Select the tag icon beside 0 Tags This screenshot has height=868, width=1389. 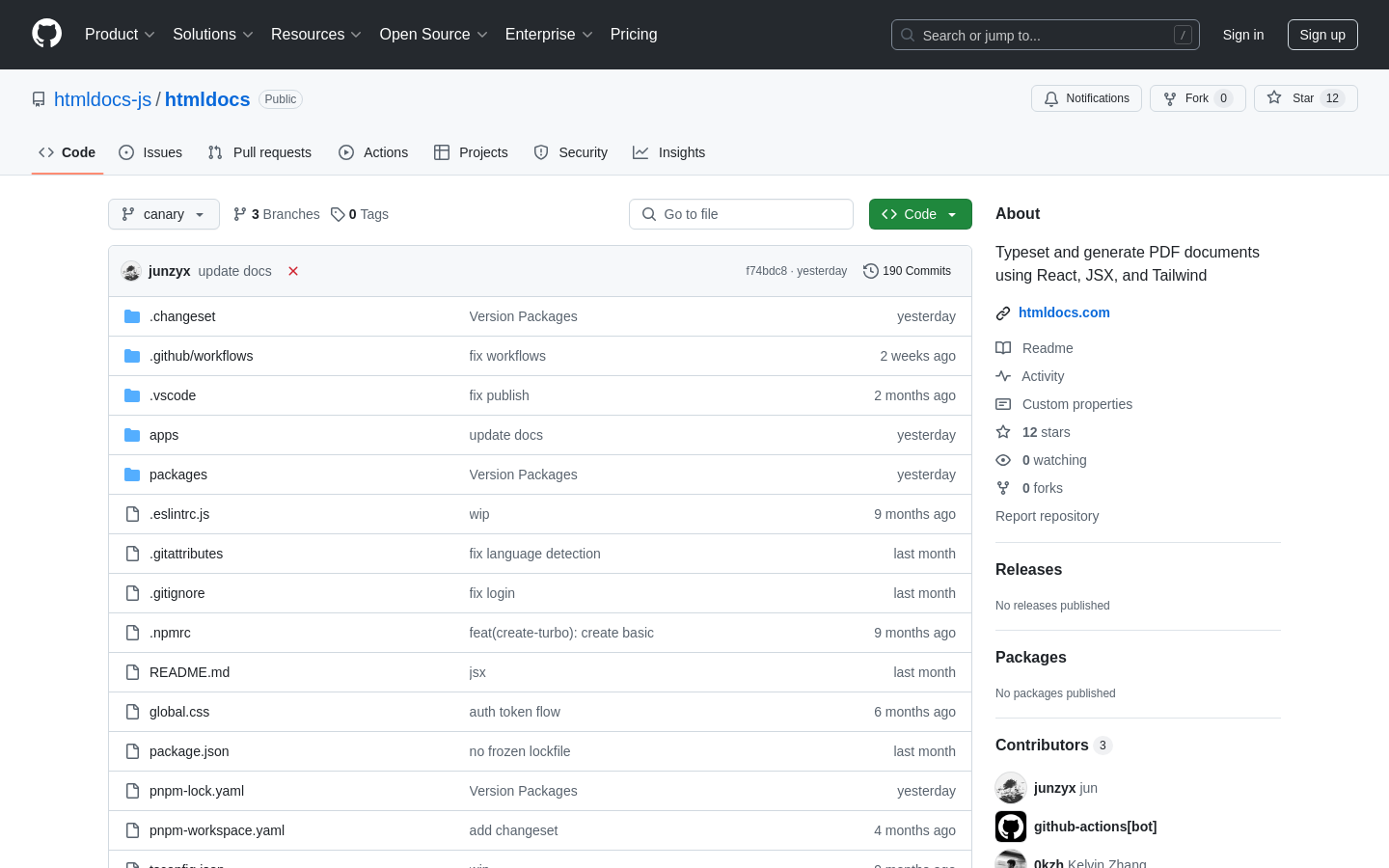click(x=338, y=214)
